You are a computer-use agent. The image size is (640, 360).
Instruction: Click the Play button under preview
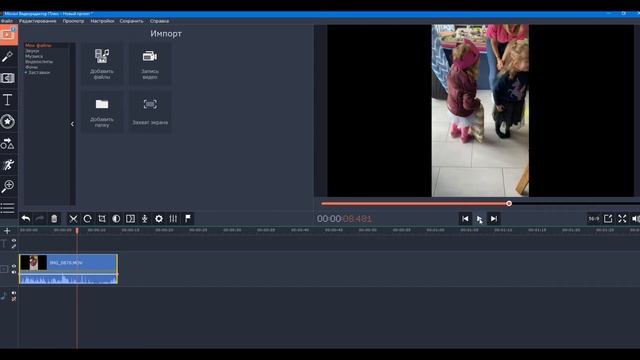[x=479, y=219]
